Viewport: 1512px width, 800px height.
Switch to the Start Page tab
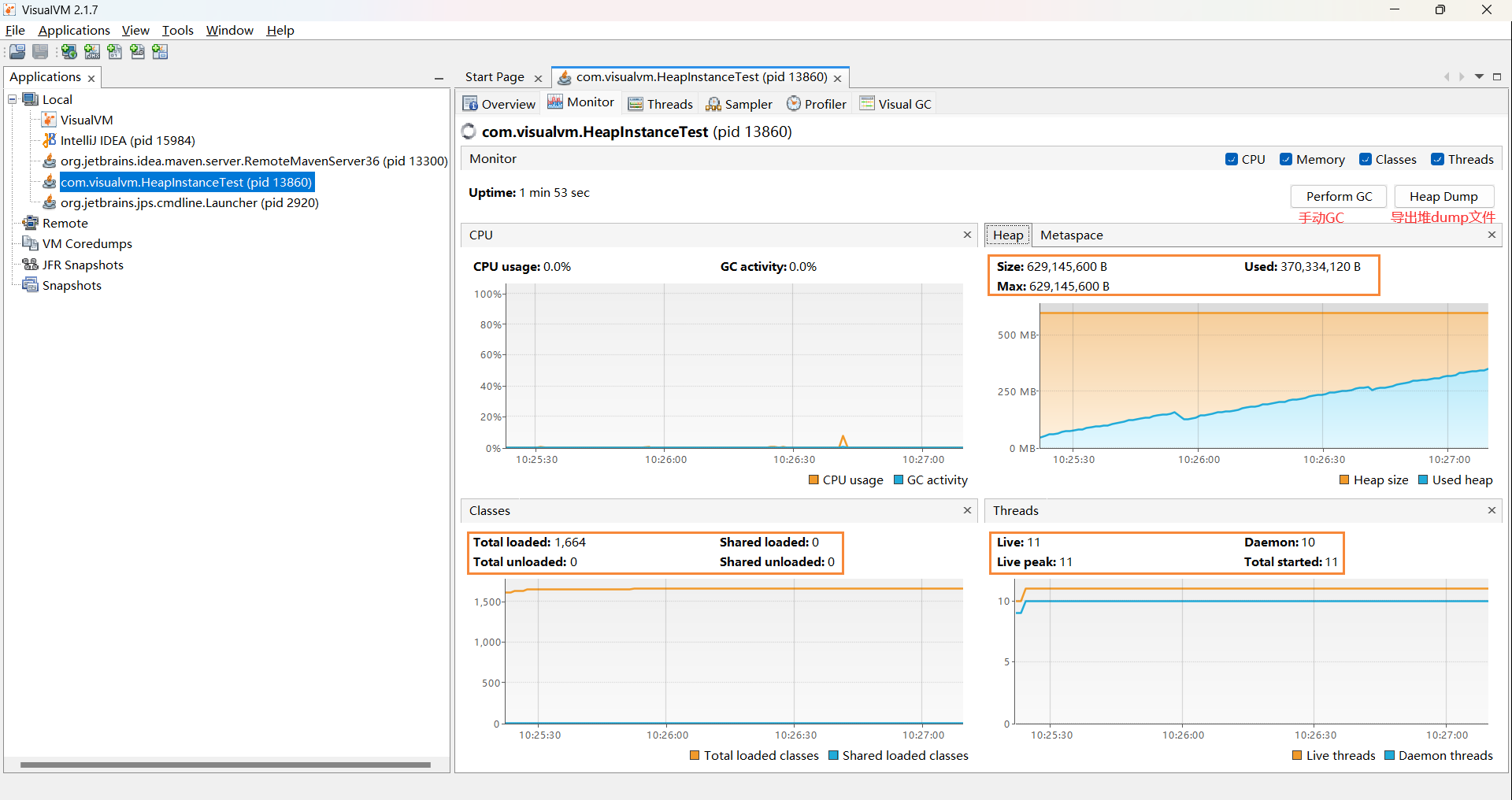[x=495, y=76]
